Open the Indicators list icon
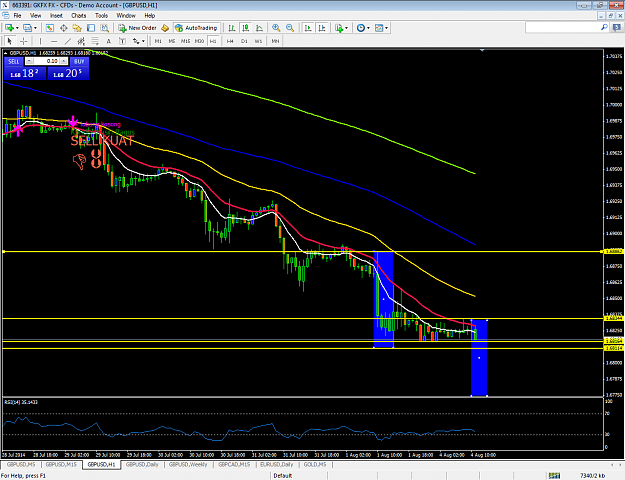 [339, 28]
